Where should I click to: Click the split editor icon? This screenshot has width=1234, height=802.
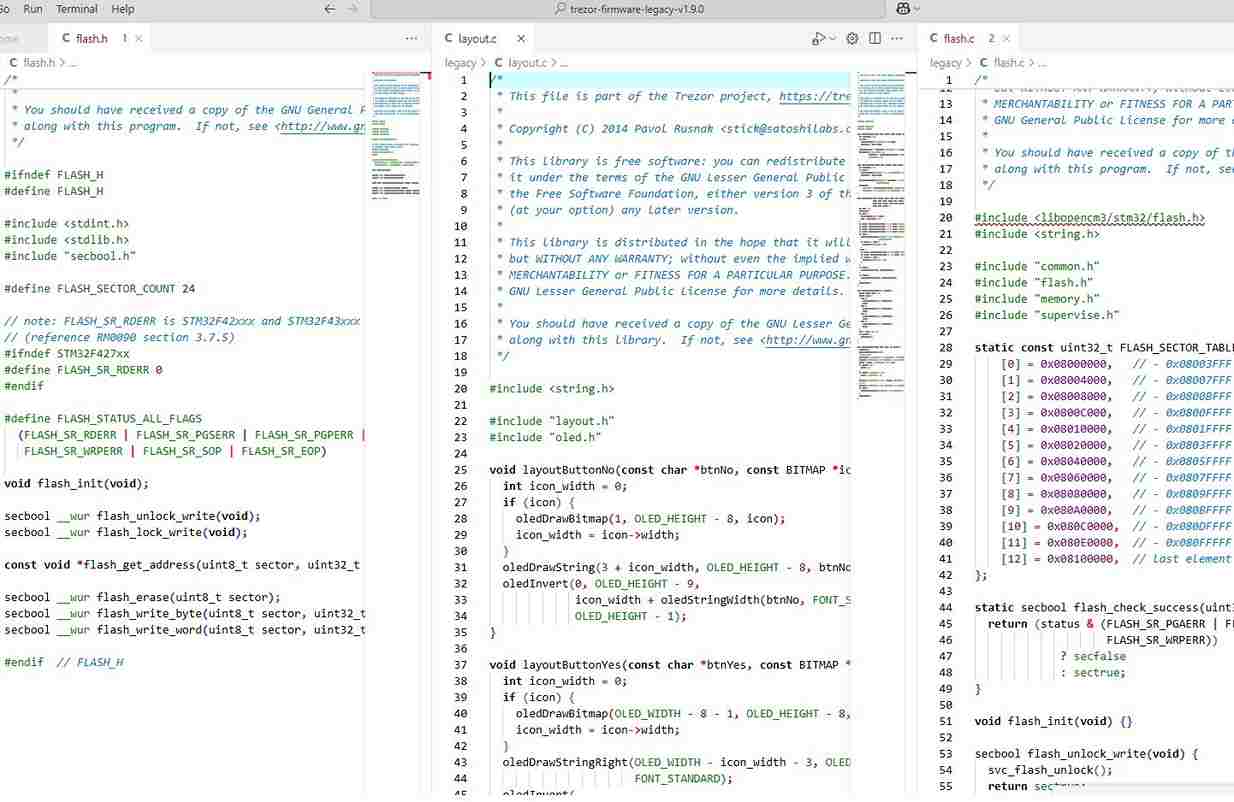point(875,39)
